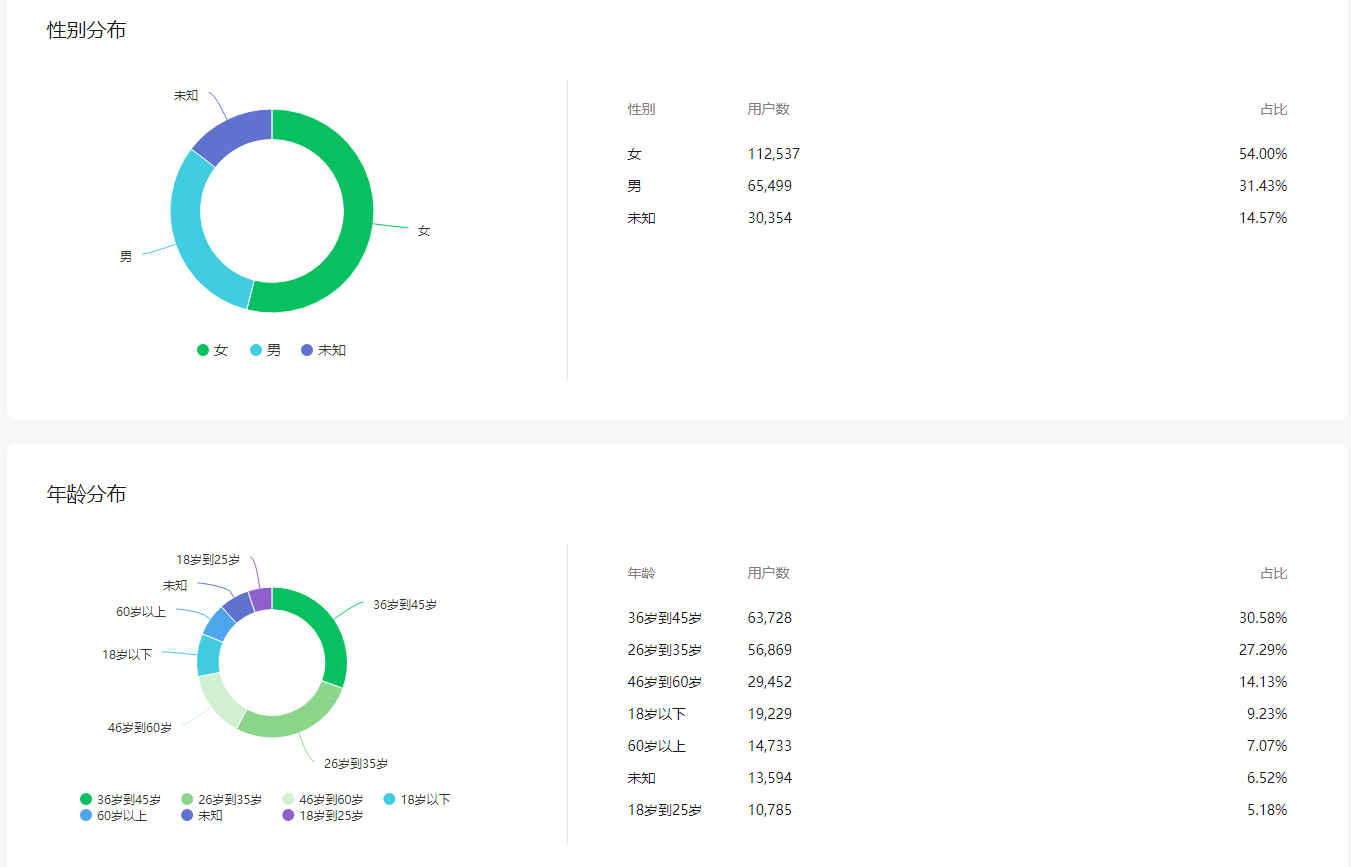Click the 14.13% percentage value
The image size is (1351, 867).
tap(1263, 682)
